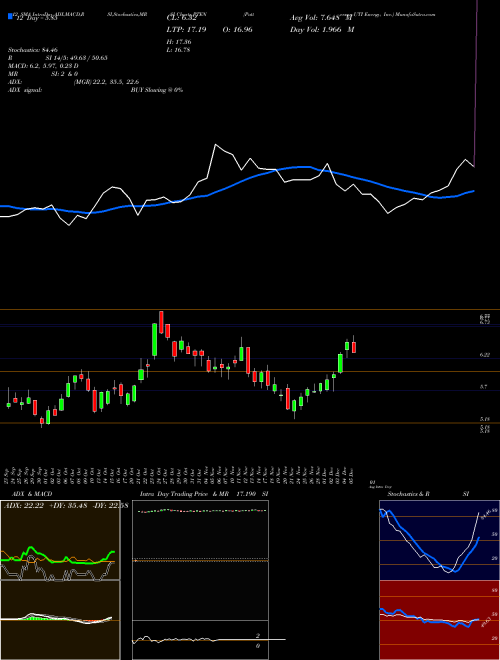Select the H: 17.36 high value
This screenshot has height=660, width=500.
click(179, 42)
